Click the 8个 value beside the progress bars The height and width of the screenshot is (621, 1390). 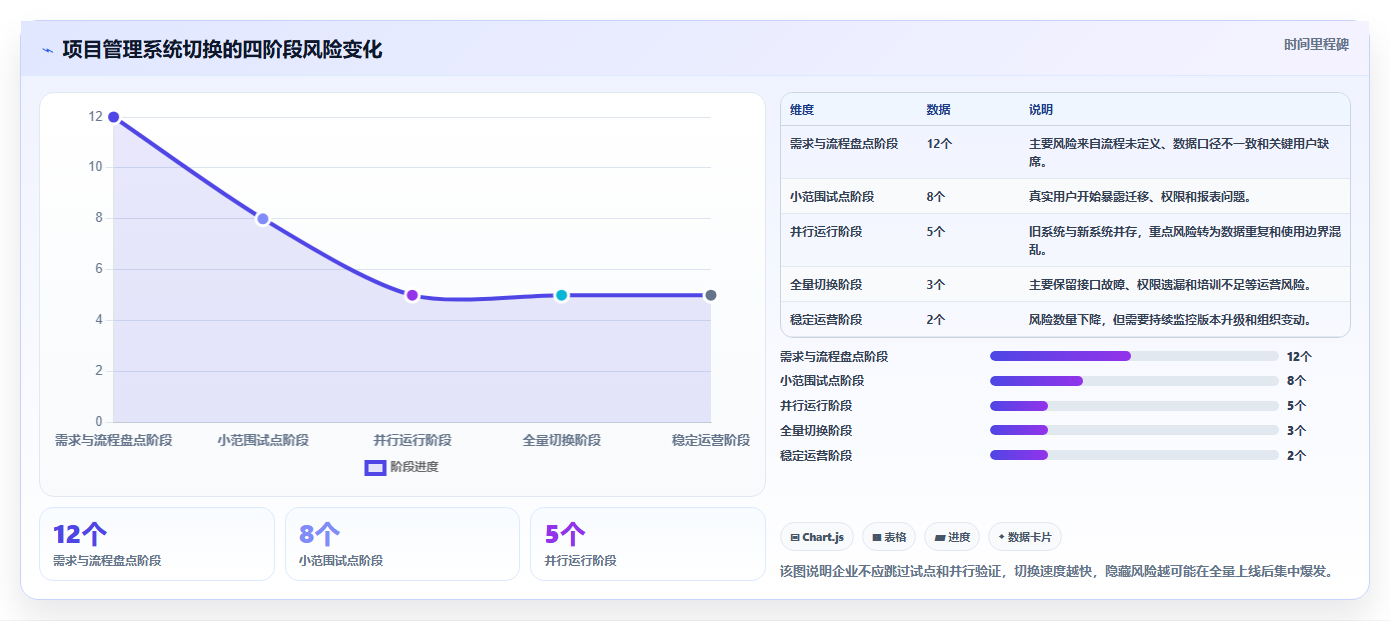[x=1296, y=381]
